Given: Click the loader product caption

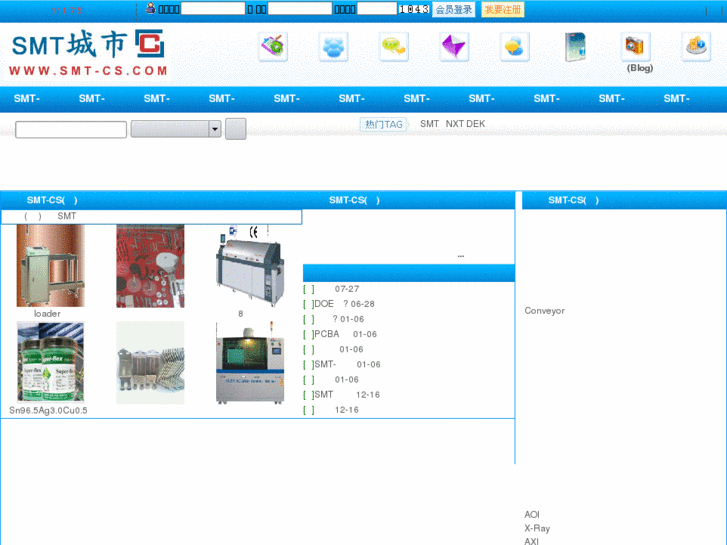Looking at the screenshot, I should 47,314.
